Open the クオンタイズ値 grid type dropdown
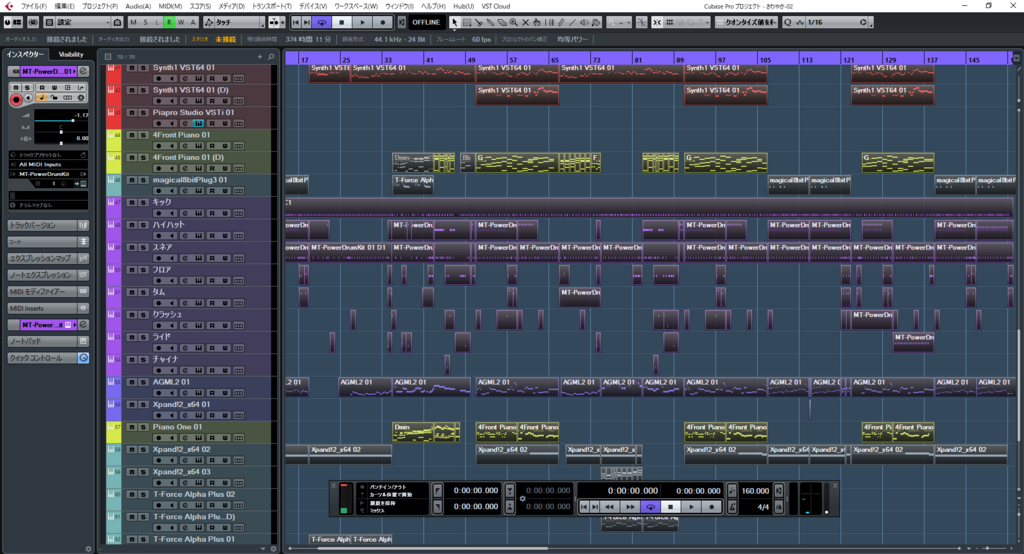The image size is (1024, 554). pyautogui.click(x=747, y=22)
